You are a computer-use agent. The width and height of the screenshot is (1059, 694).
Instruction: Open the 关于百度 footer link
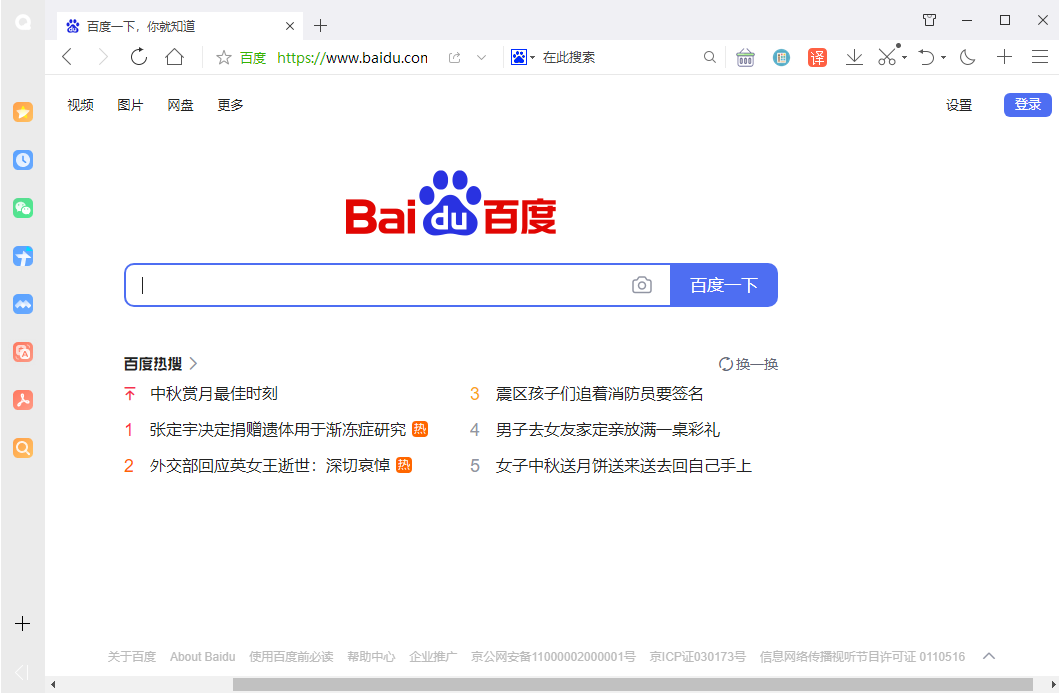132,656
